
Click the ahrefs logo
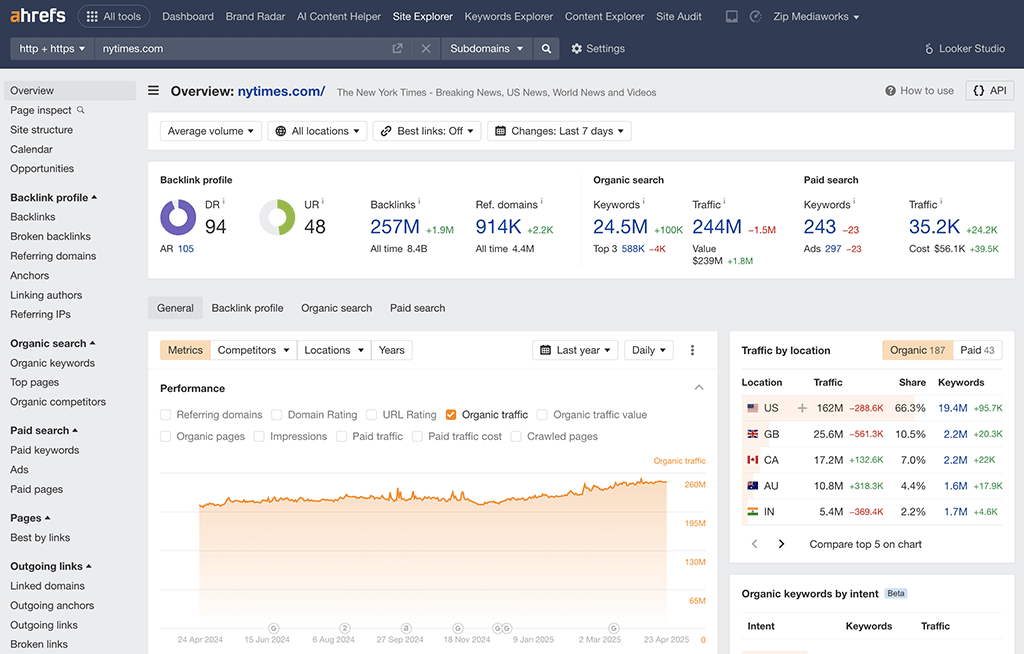[38, 15]
